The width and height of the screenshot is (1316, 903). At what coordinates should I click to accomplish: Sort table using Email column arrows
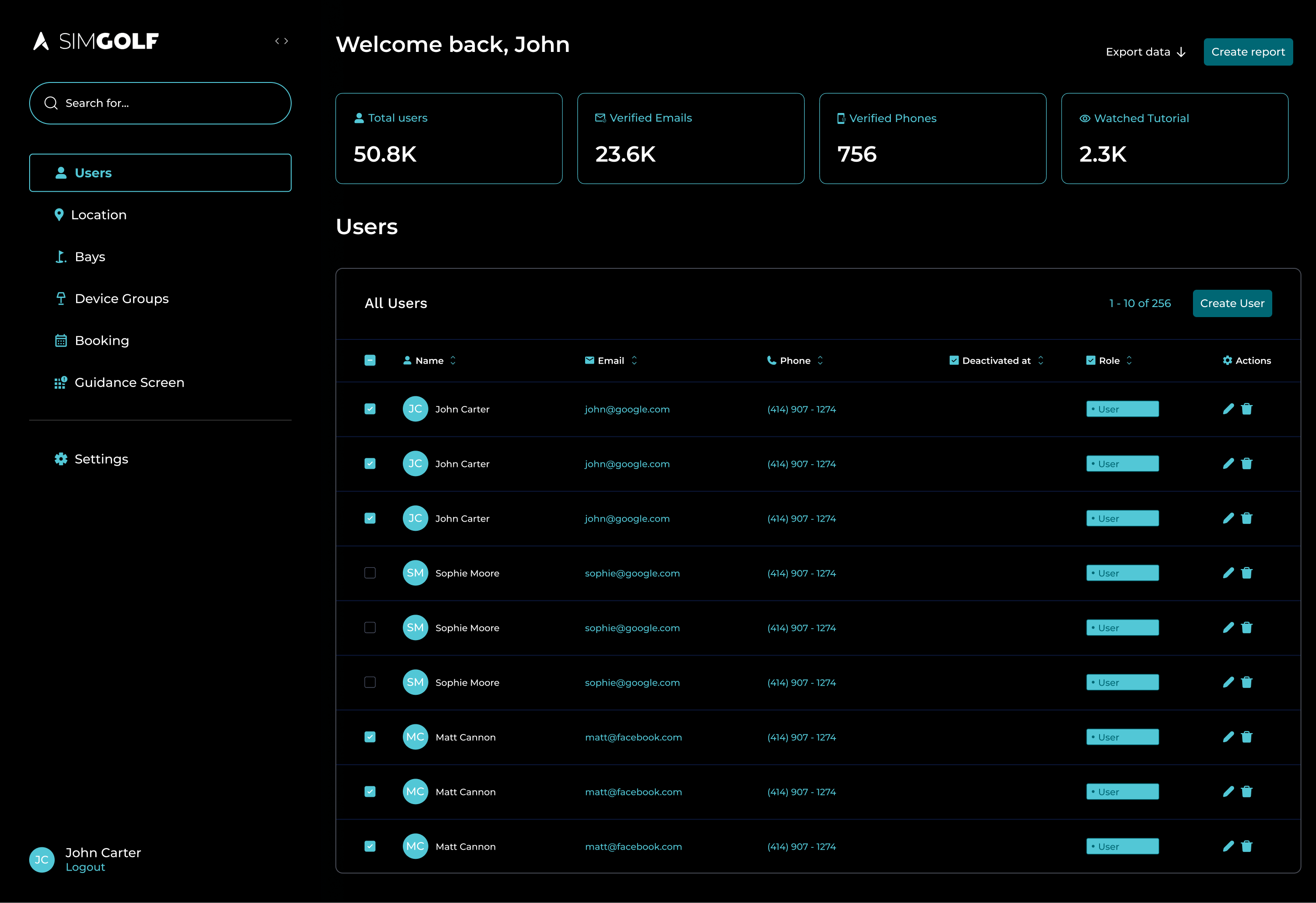point(634,361)
